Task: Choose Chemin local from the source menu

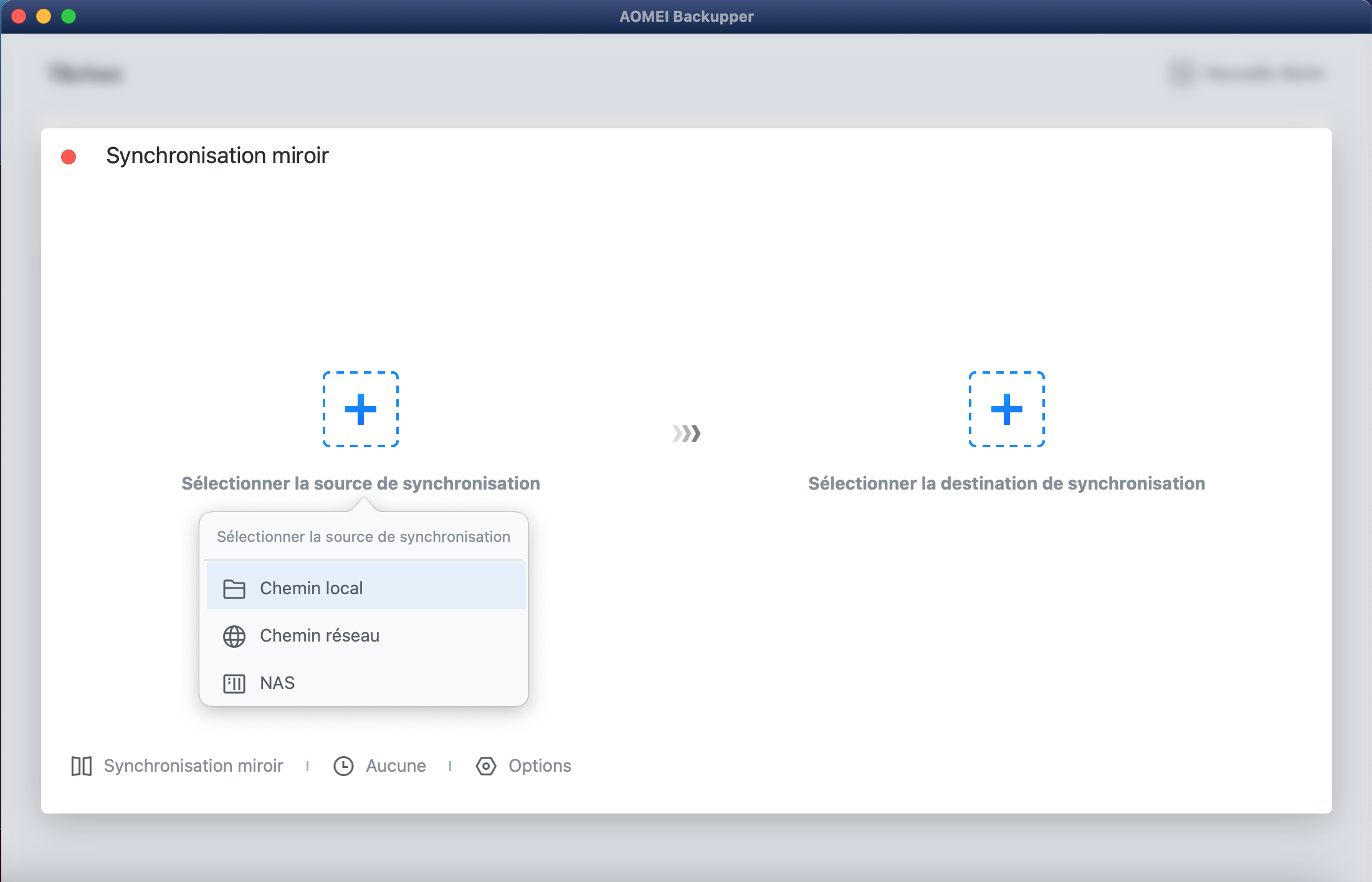Action: pyautogui.click(x=312, y=588)
